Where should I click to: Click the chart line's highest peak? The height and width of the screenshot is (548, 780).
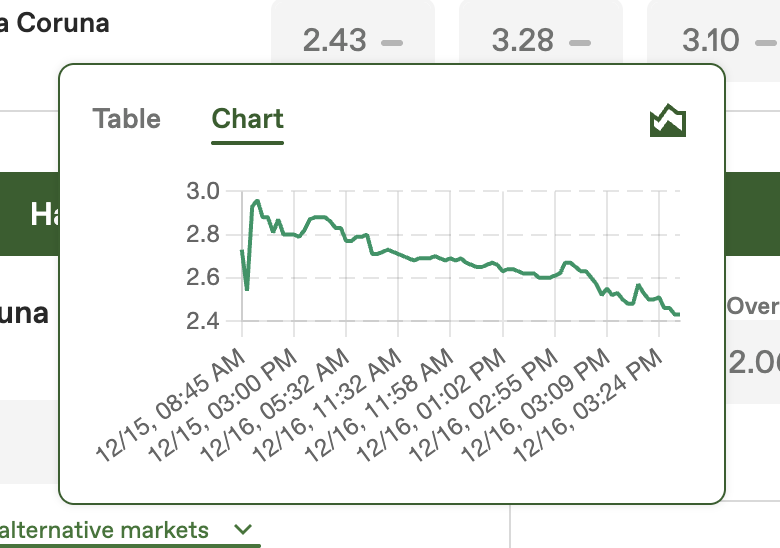[x=257, y=201]
